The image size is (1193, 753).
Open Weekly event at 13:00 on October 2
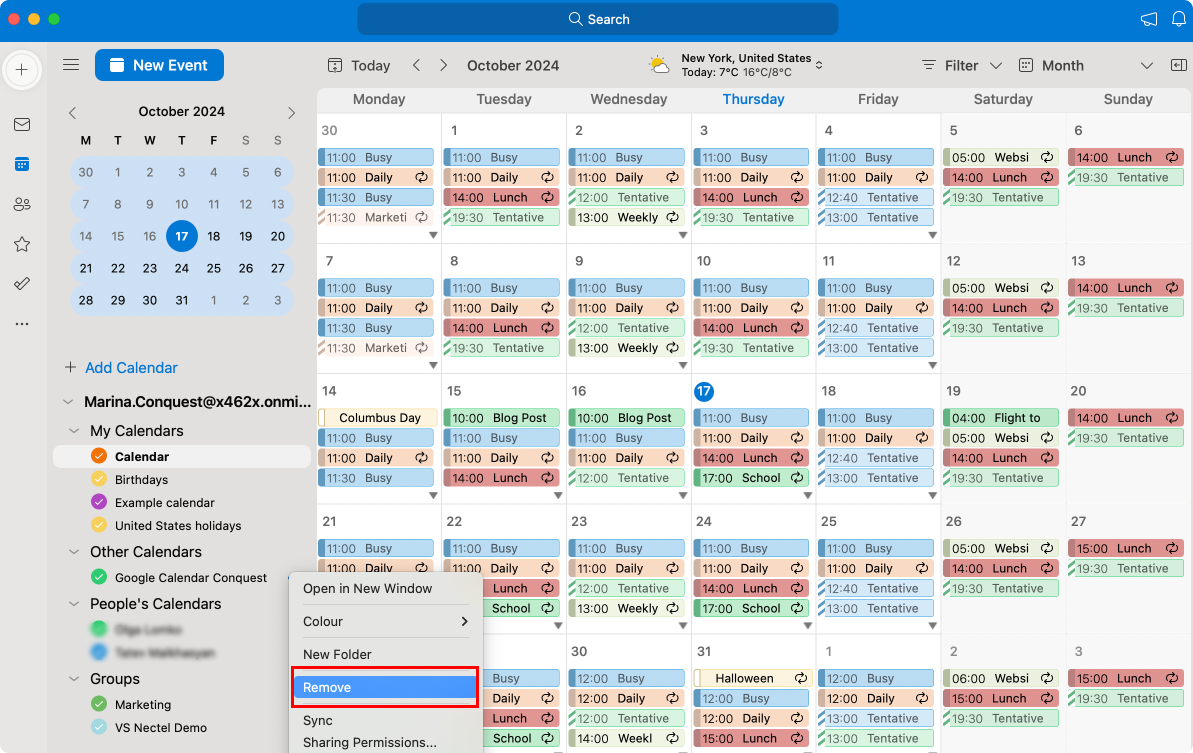tap(626, 218)
